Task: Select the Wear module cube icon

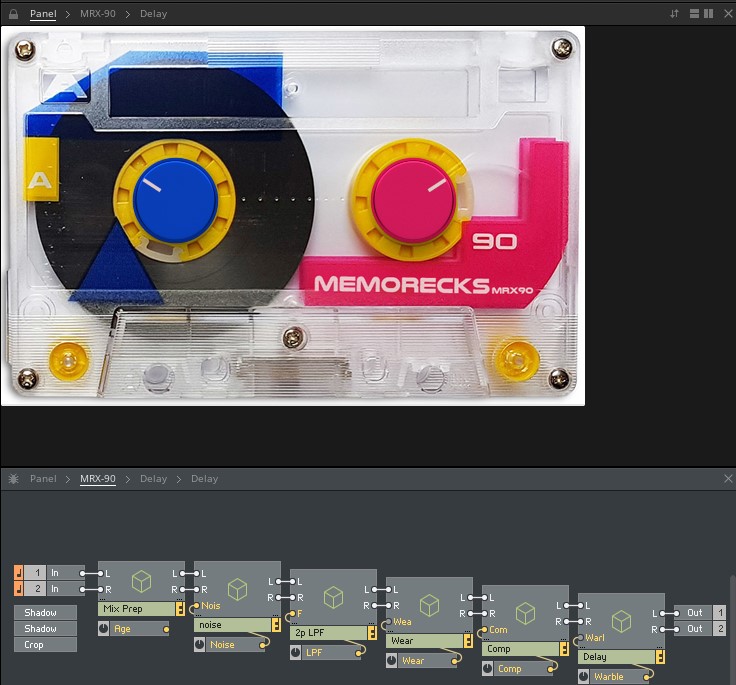Action: click(x=429, y=605)
